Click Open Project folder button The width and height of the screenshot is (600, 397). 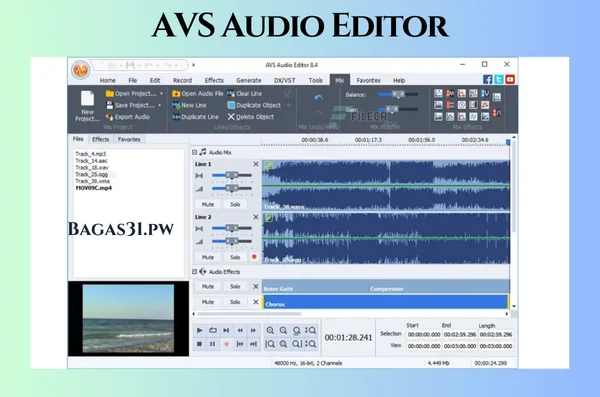point(131,93)
